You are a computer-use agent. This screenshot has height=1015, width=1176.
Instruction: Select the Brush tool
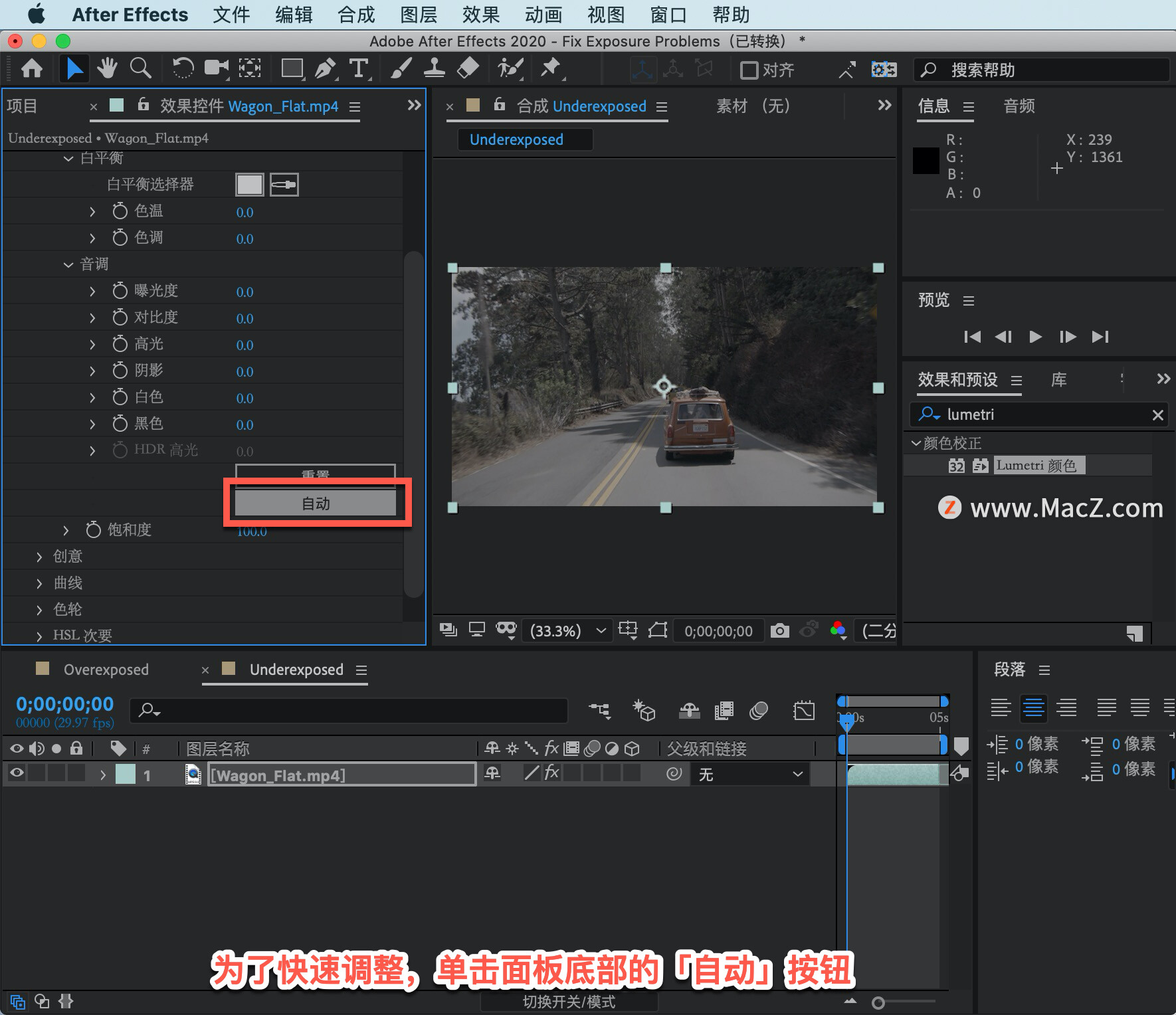pos(401,69)
